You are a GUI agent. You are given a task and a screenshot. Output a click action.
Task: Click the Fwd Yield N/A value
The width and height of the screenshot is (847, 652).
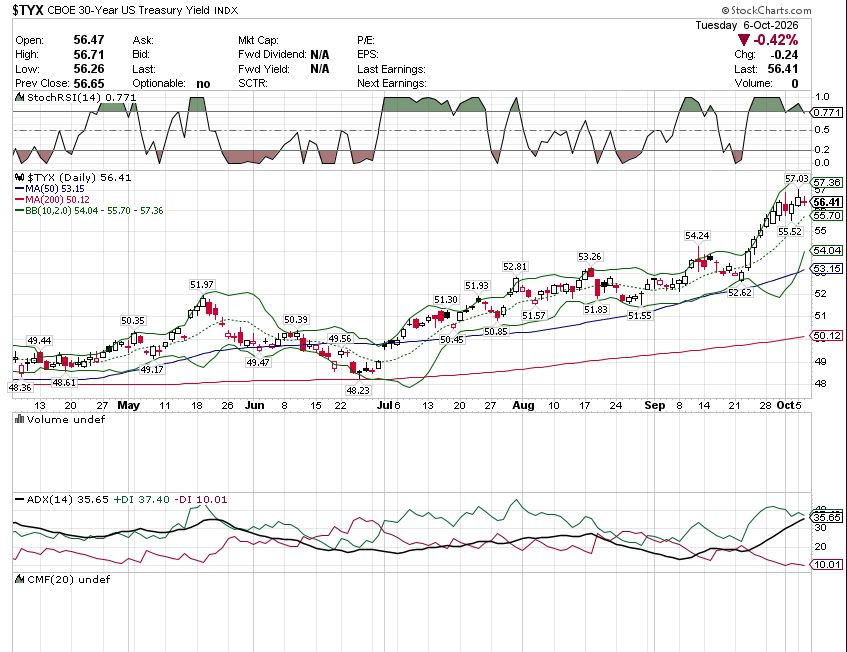click(320, 69)
